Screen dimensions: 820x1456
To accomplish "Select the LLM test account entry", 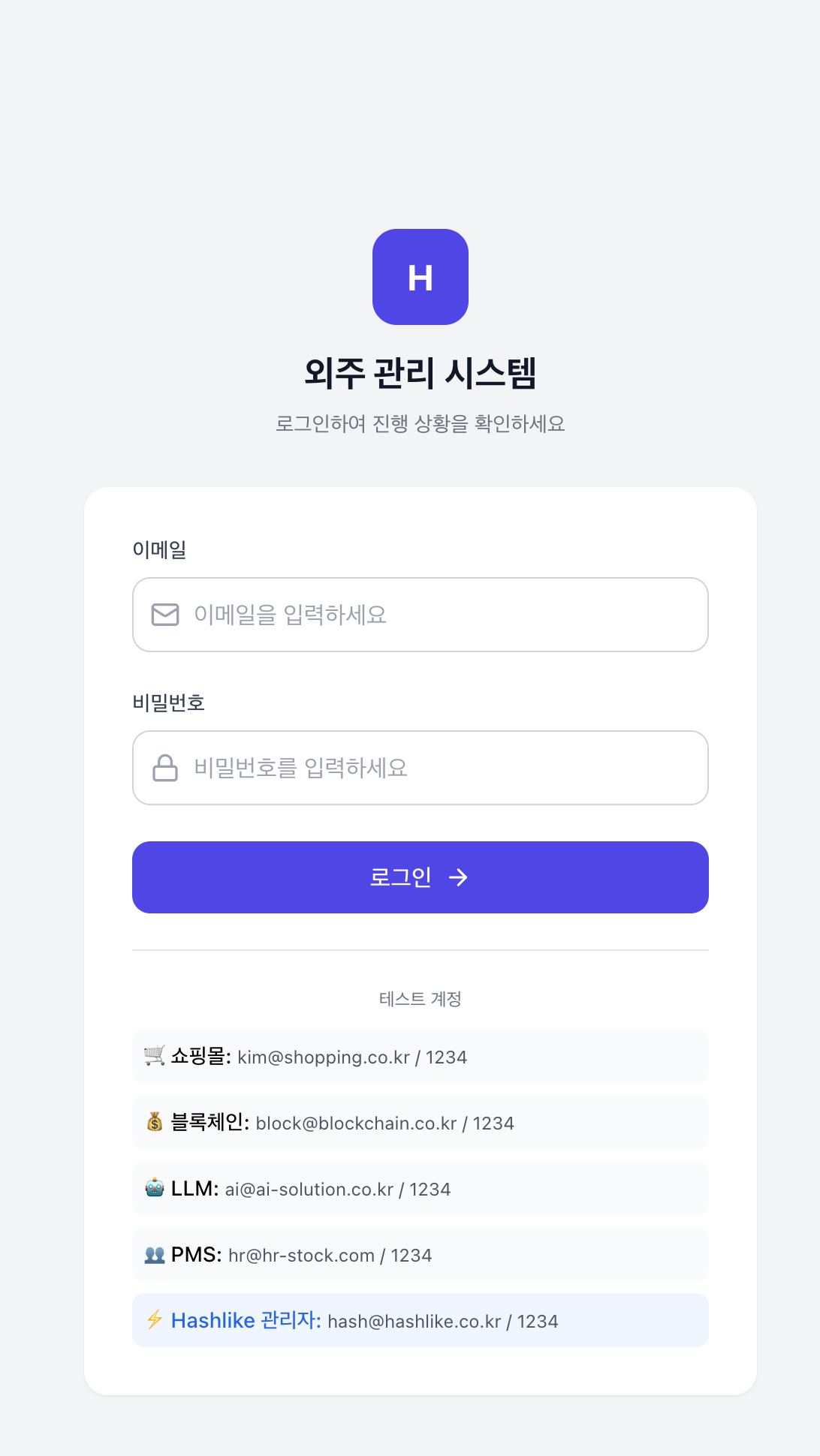I will pos(420,1187).
